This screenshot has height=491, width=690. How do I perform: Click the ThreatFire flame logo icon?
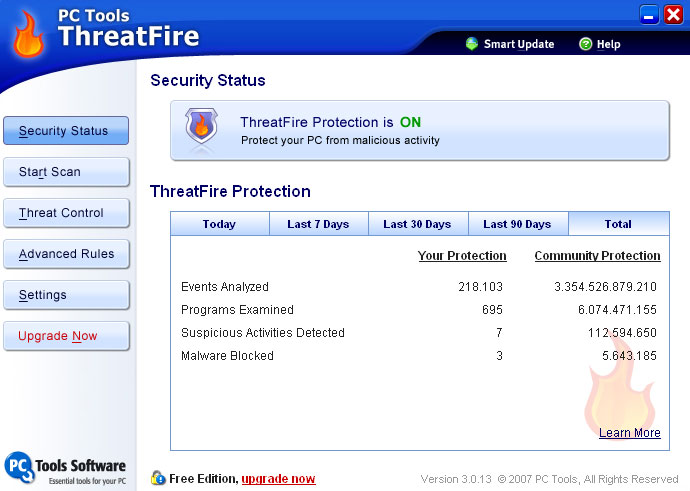coord(29,34)
